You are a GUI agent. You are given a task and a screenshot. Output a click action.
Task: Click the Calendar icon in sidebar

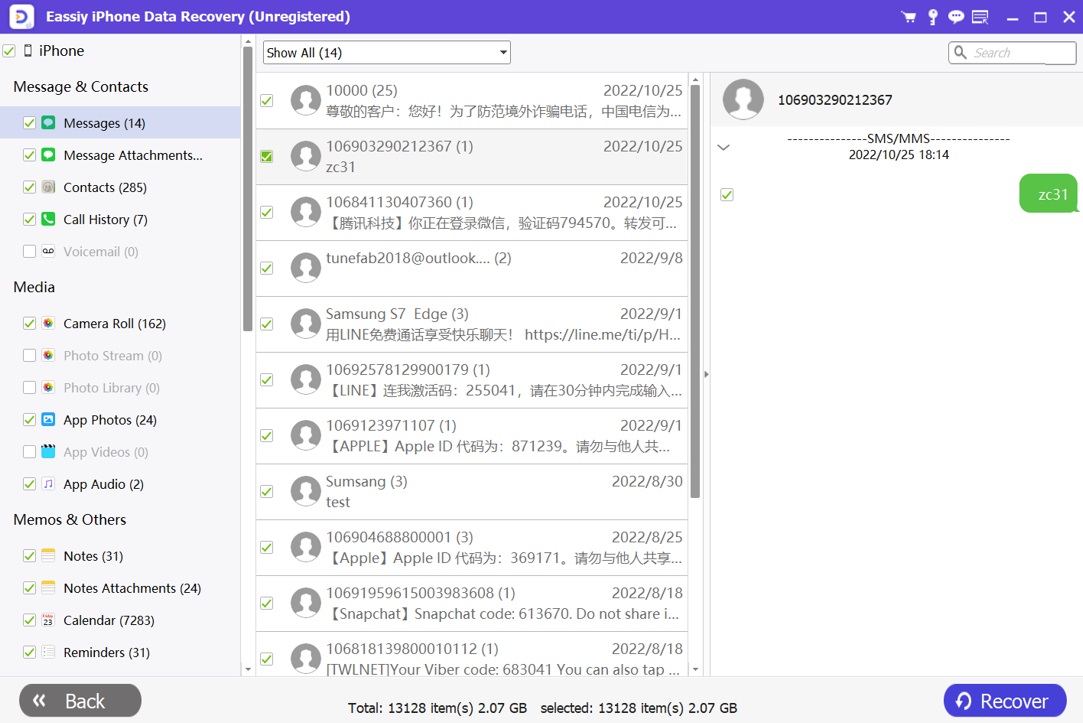[x=48, y=620]
